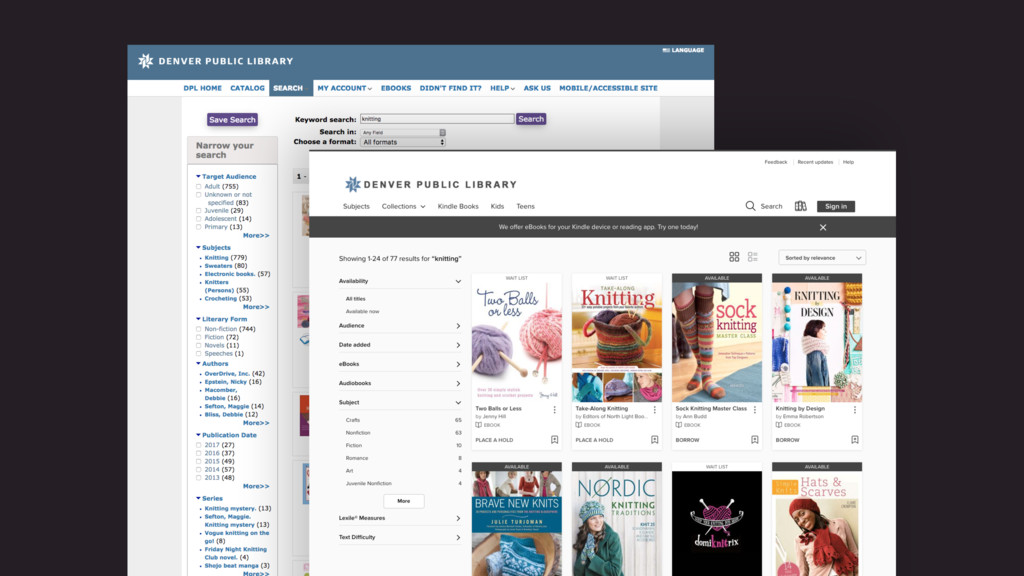
Task: Click EBOOKS in back window nav
Action: 396,88
